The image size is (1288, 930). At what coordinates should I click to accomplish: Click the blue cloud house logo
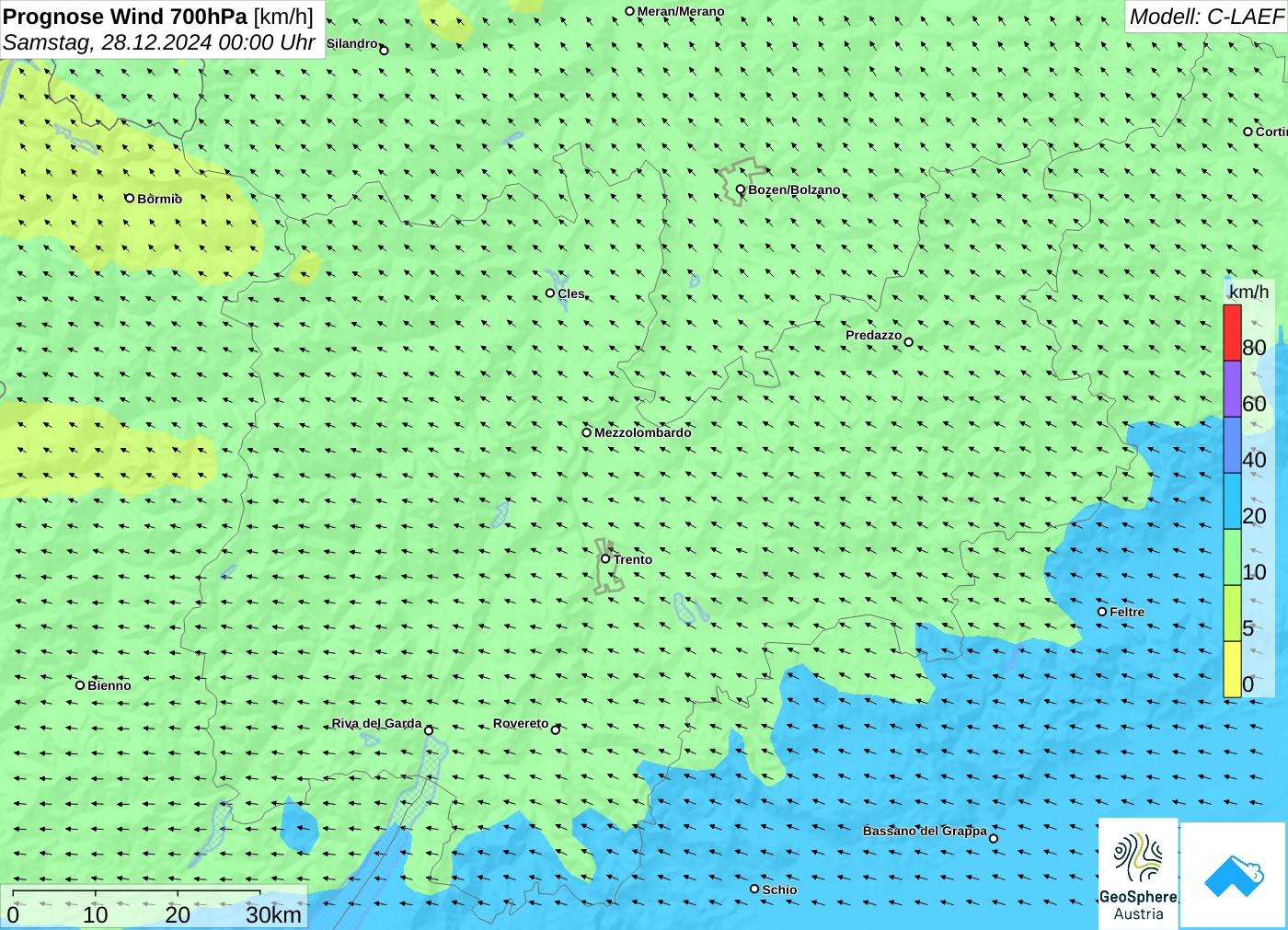[1234, 876]
